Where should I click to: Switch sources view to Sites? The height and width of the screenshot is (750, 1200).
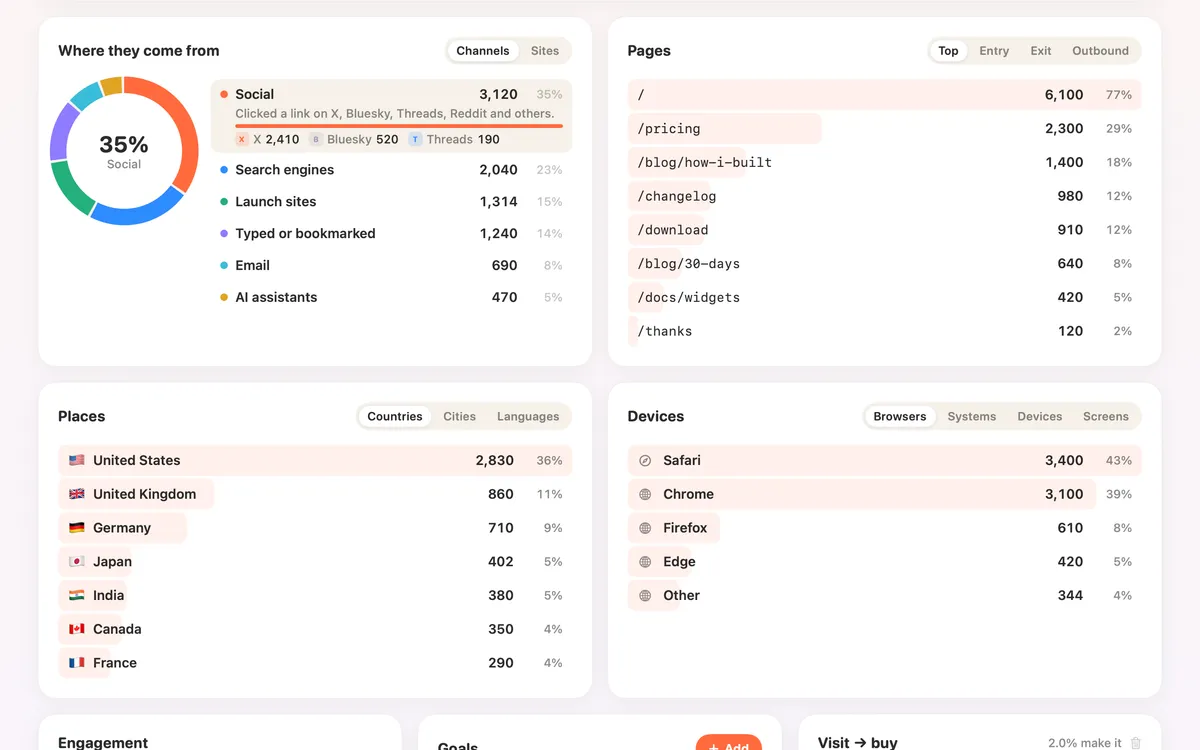pos(545,51)
